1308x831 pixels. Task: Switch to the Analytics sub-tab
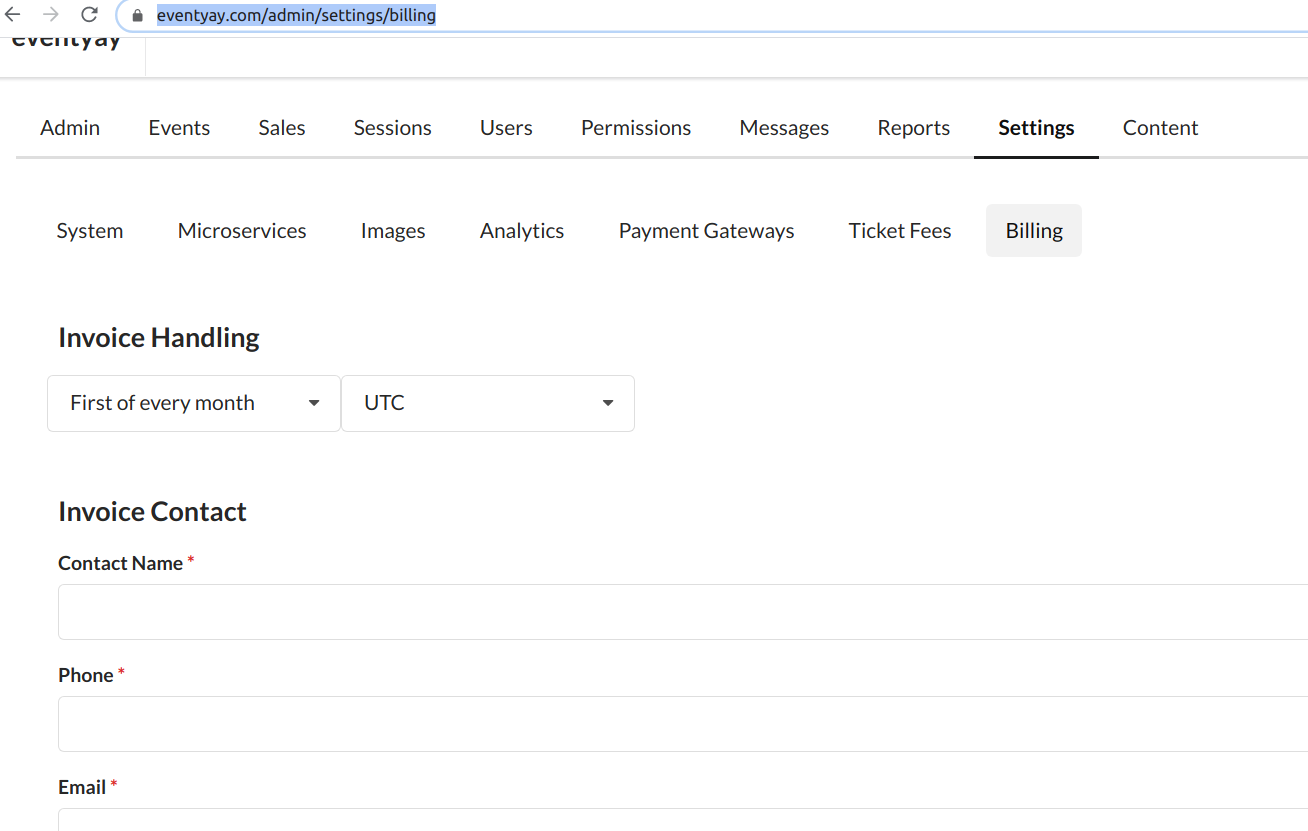[x=522, y=231]
